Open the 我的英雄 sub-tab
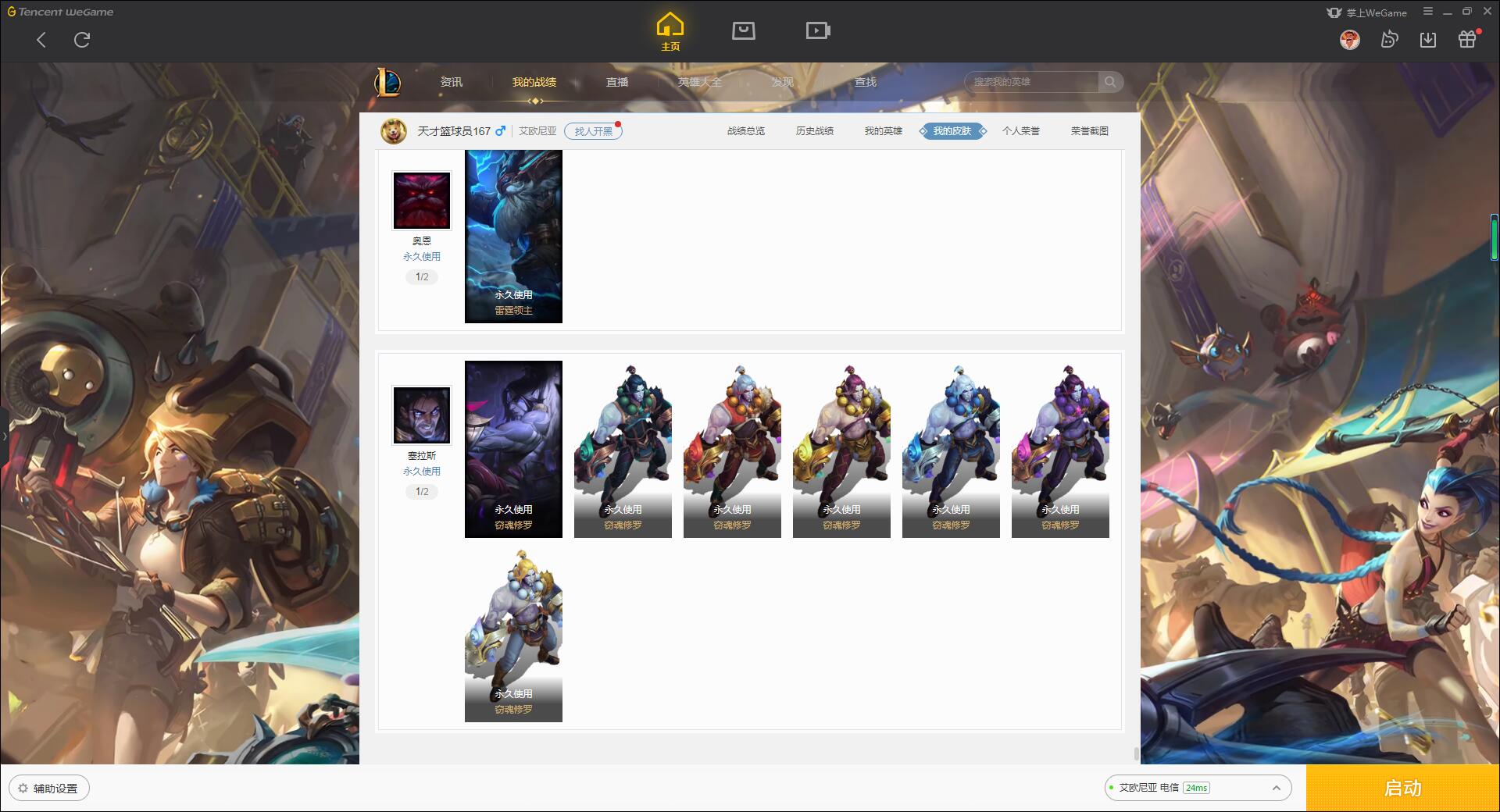Image resolution: width=1500 pixels, height=812 pixels. click(x=884, y=131)
